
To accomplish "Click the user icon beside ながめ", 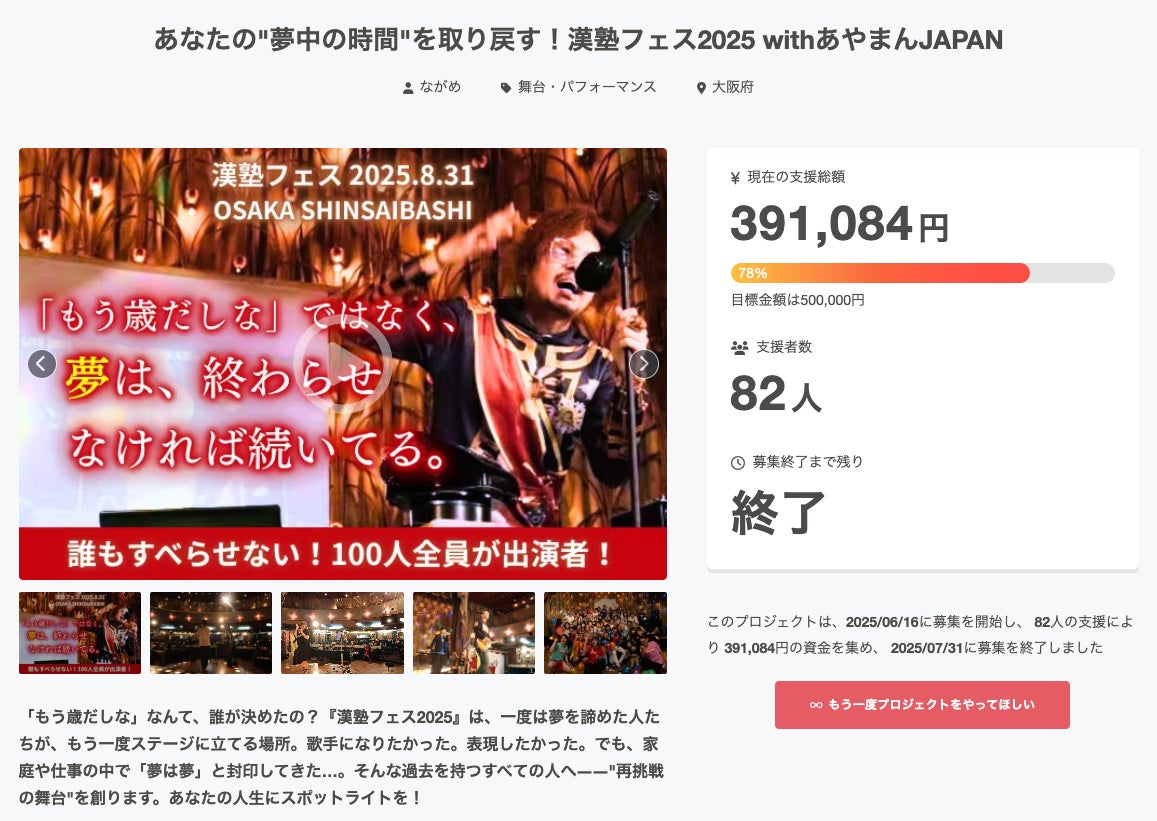I will pyautogui.click(x=408, y=88).
